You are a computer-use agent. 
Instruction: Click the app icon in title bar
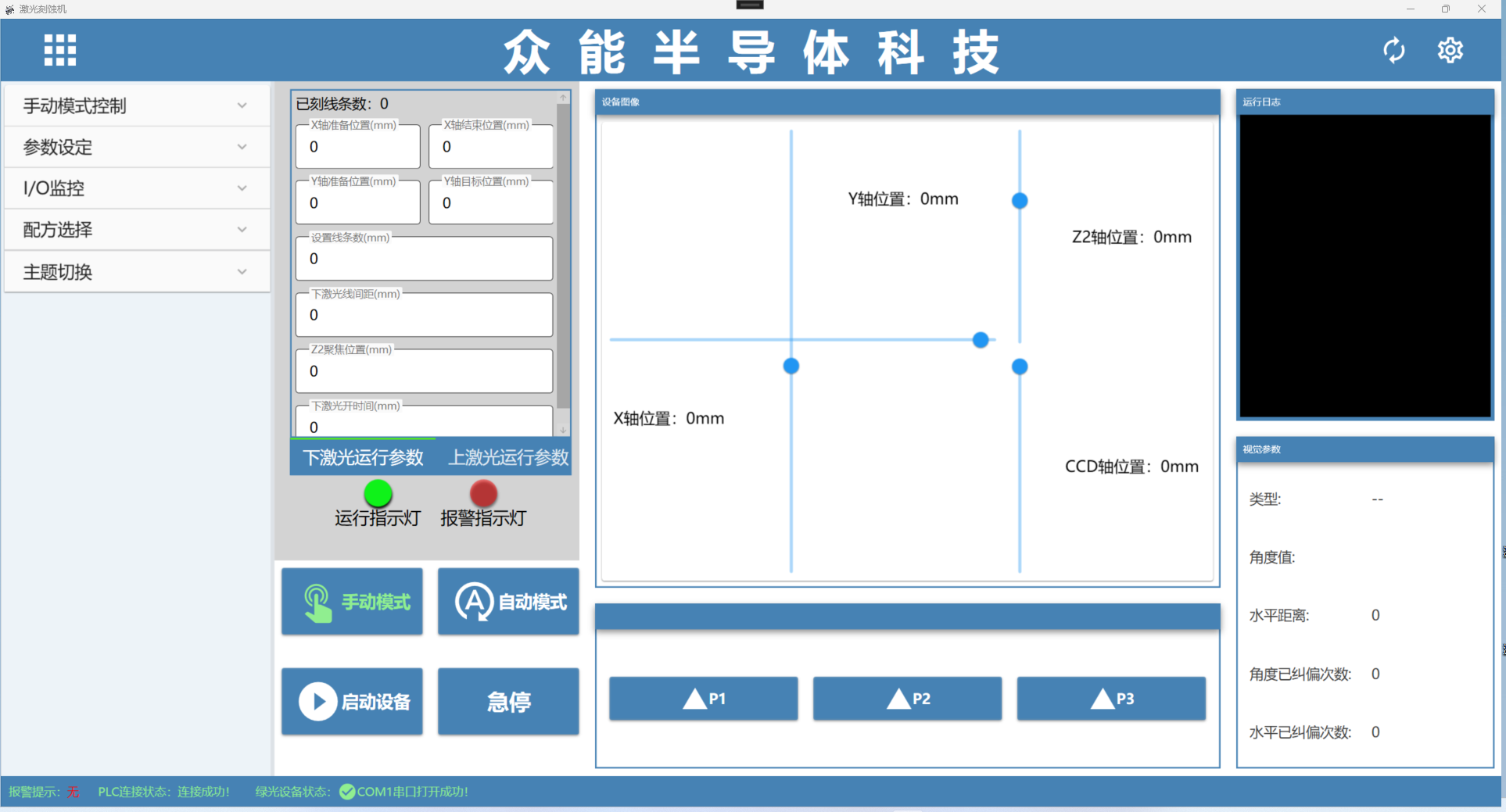pos(9,9)
